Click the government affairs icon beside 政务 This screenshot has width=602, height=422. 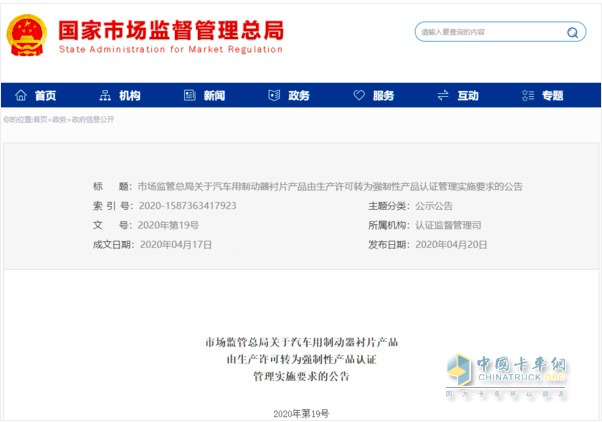274,96
